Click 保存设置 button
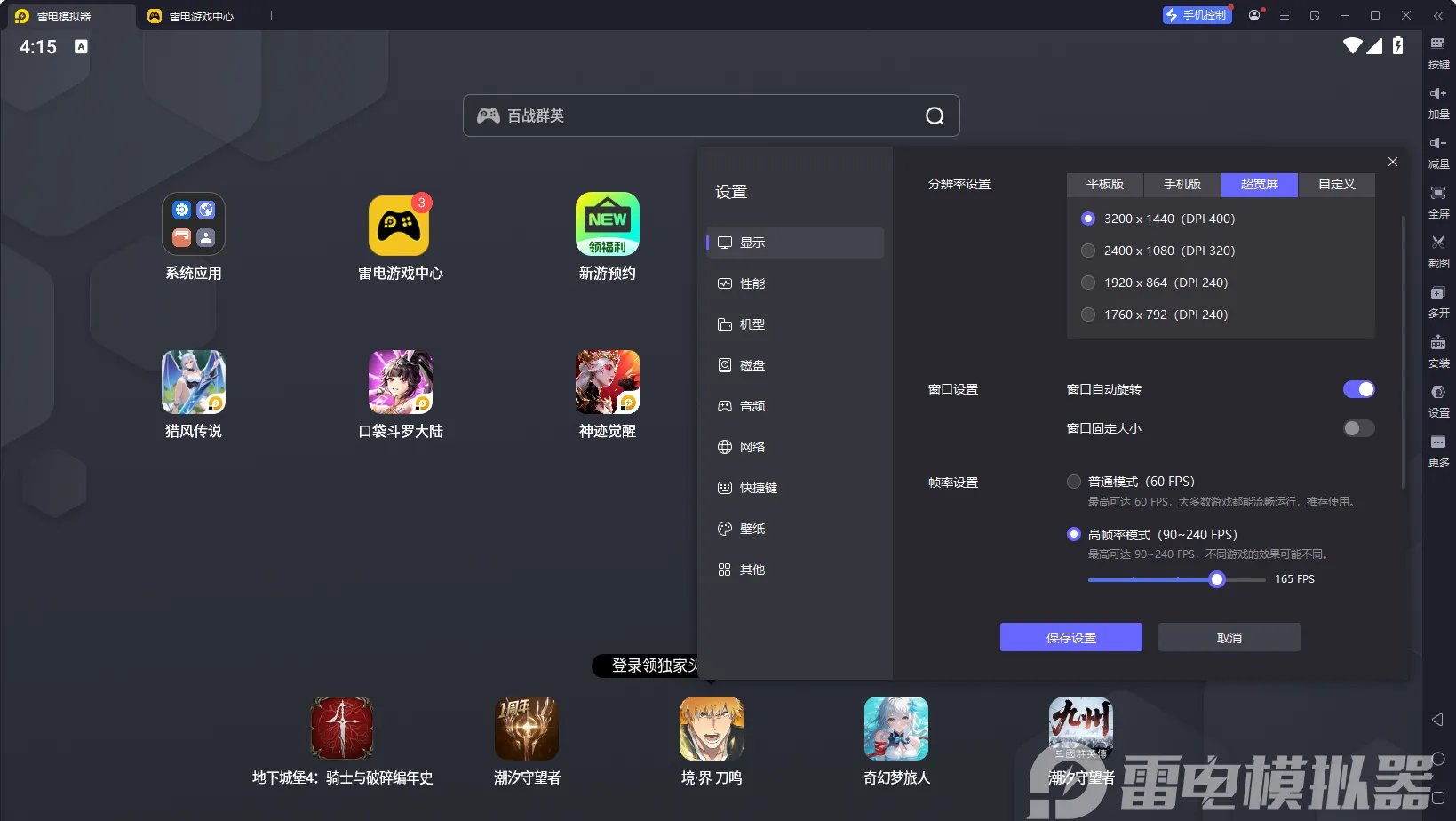 [x=1071, y=637]
